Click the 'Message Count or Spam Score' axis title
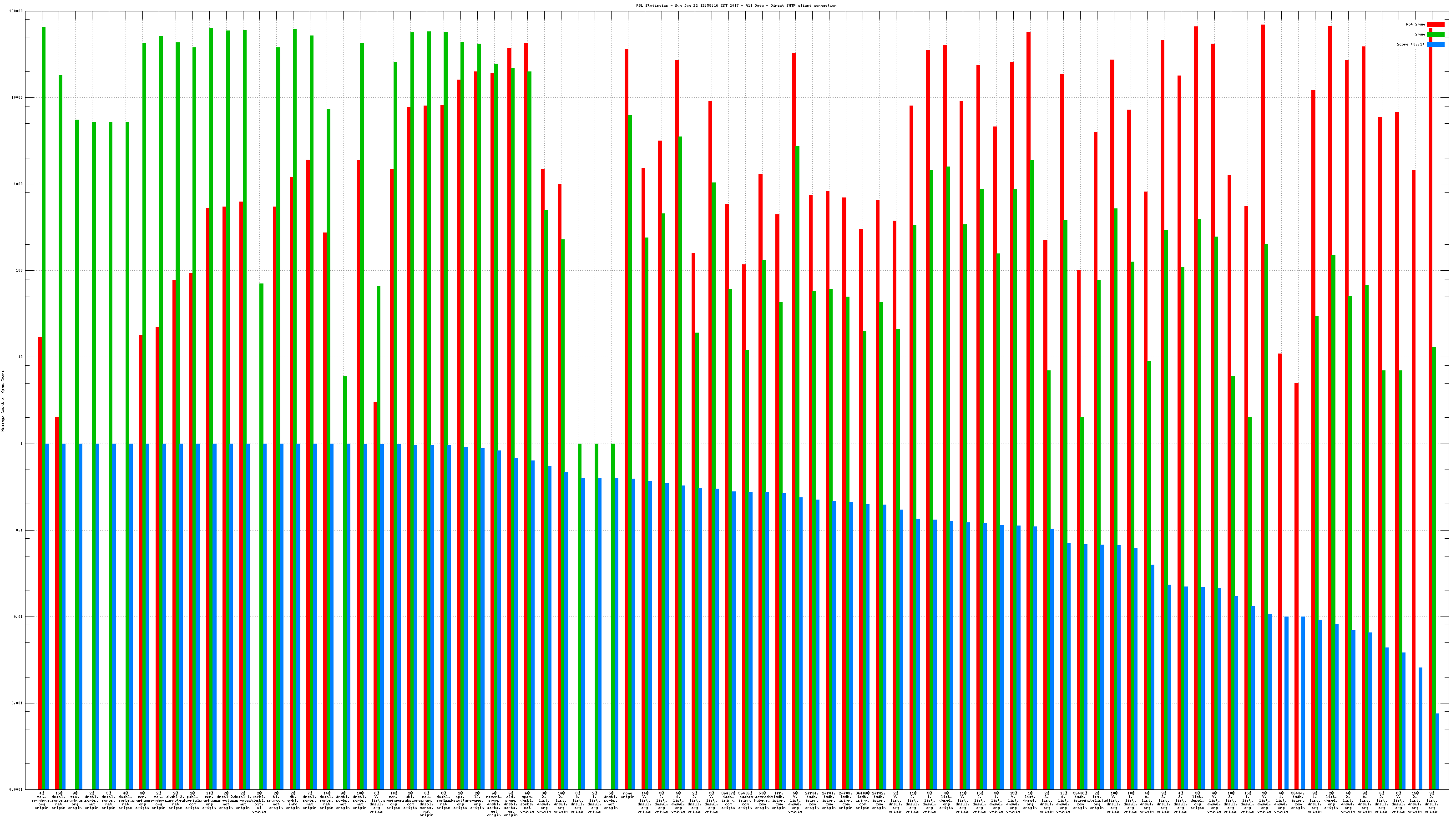Image resolution: width=1456 pixels, height=819 pixels. [x=3, y=401]
